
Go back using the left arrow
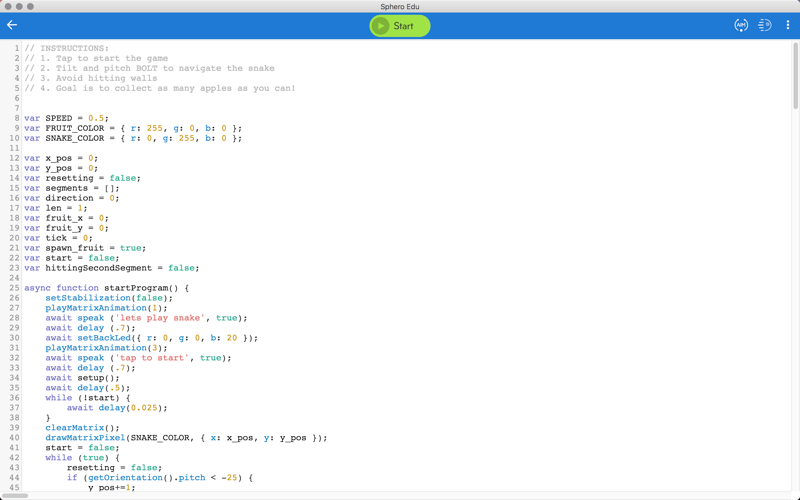pyautogui.click(x=12, y=25)
